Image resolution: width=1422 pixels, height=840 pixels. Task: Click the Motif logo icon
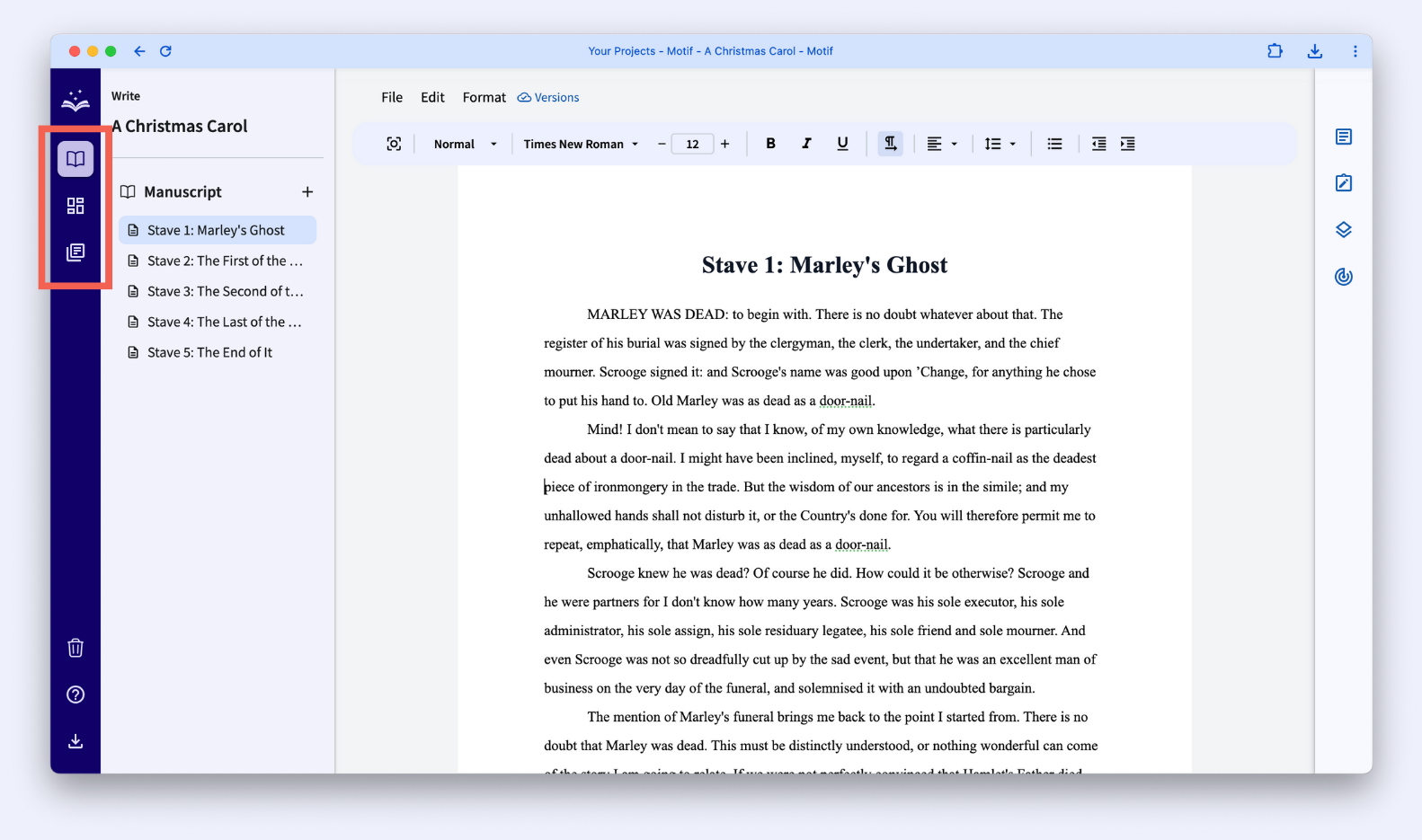tap(76, 101)
